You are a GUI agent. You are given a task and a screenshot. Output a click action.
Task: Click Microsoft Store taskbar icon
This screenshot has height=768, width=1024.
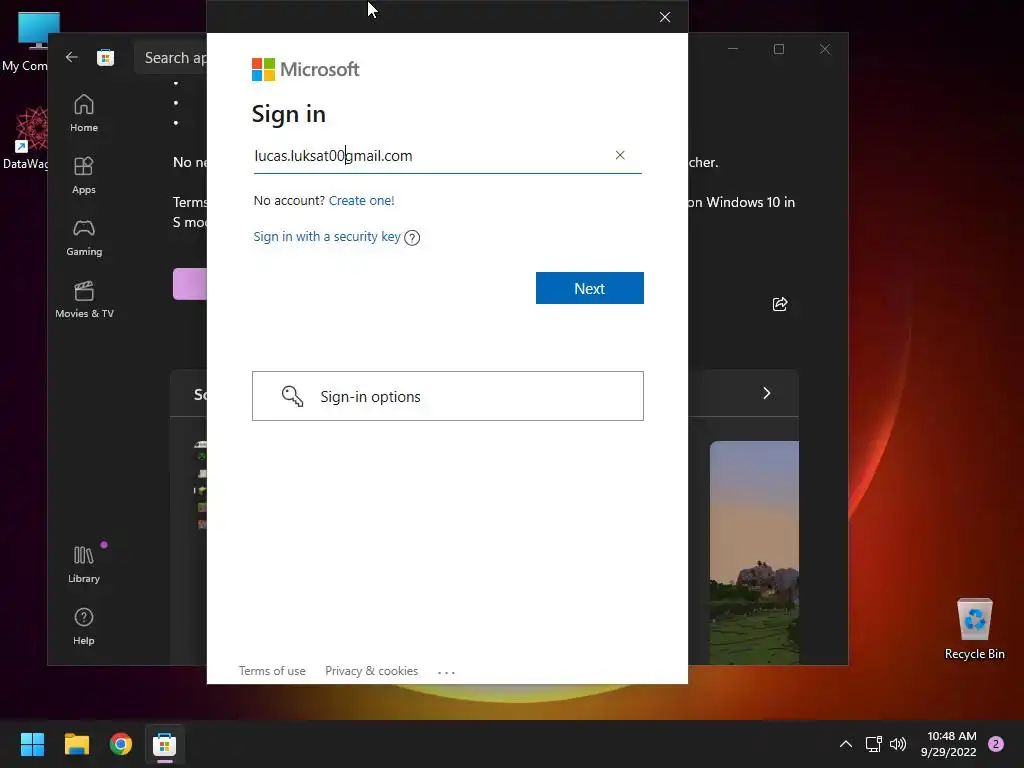pyautogui.click(x=165, y=744)
